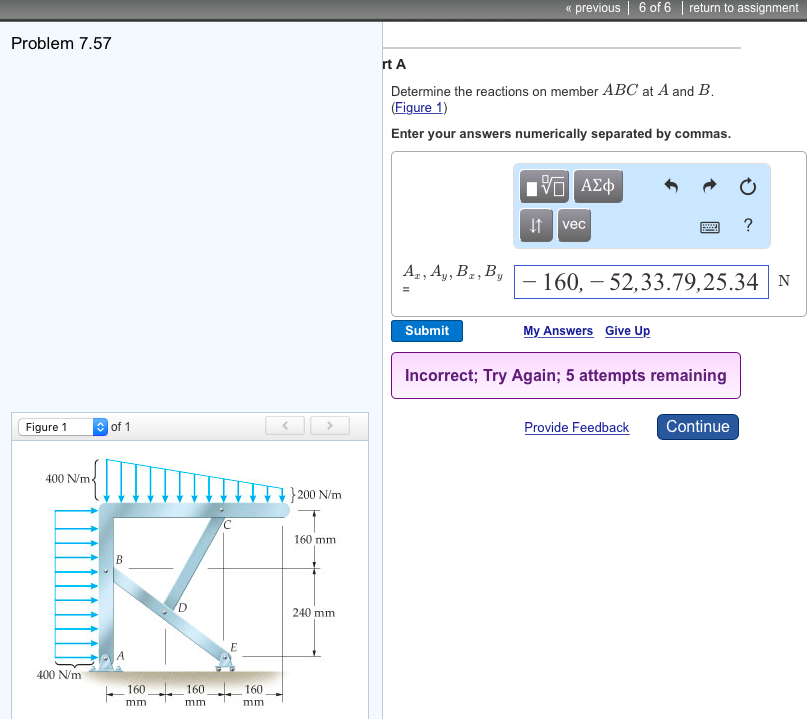
Task: Select the Greek symbols AΣφ palette
Action: pos(598,186)
